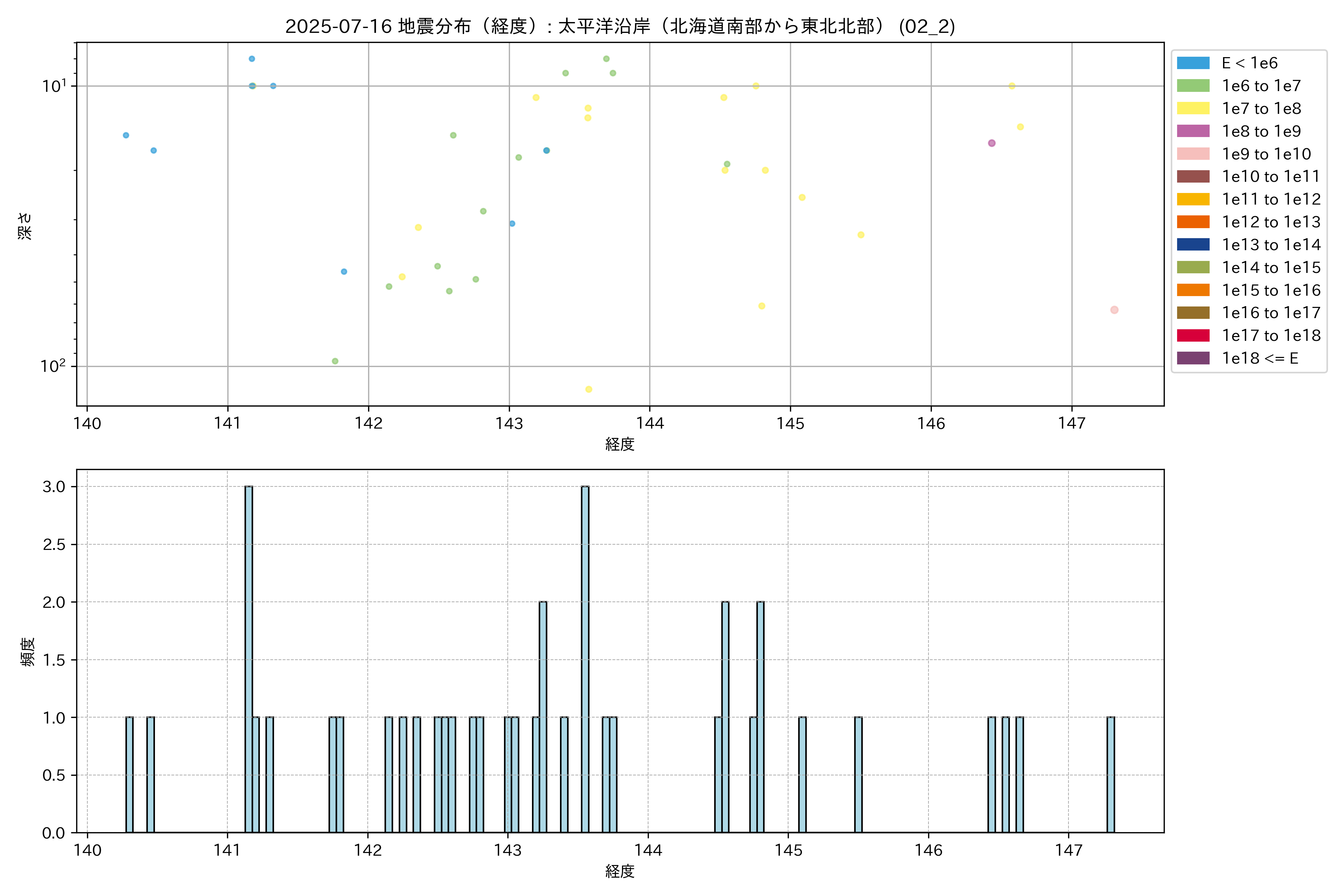
Task: Click the rightmost histogram bar near longitude 147.3
Action: [x=1110, y=774]
